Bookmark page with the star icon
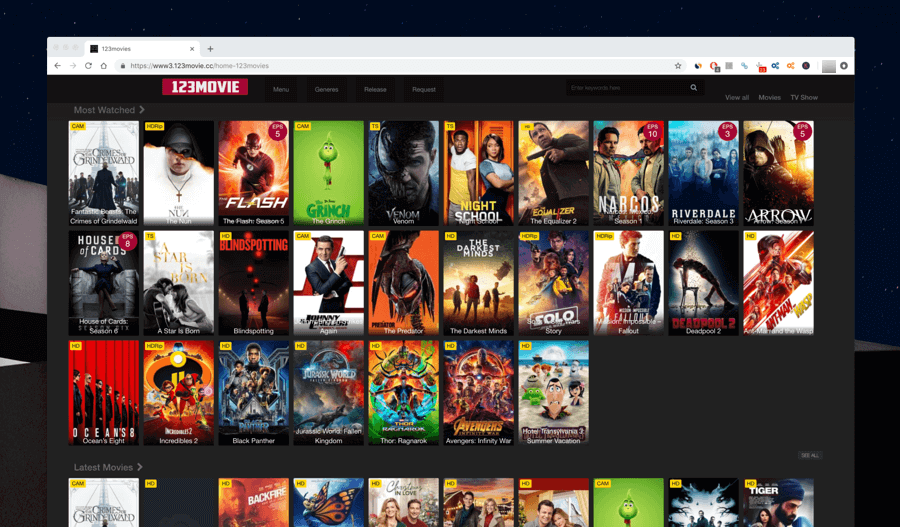Image resolution: width=900 pixels, height=527 pixels. tap(678, 66)
